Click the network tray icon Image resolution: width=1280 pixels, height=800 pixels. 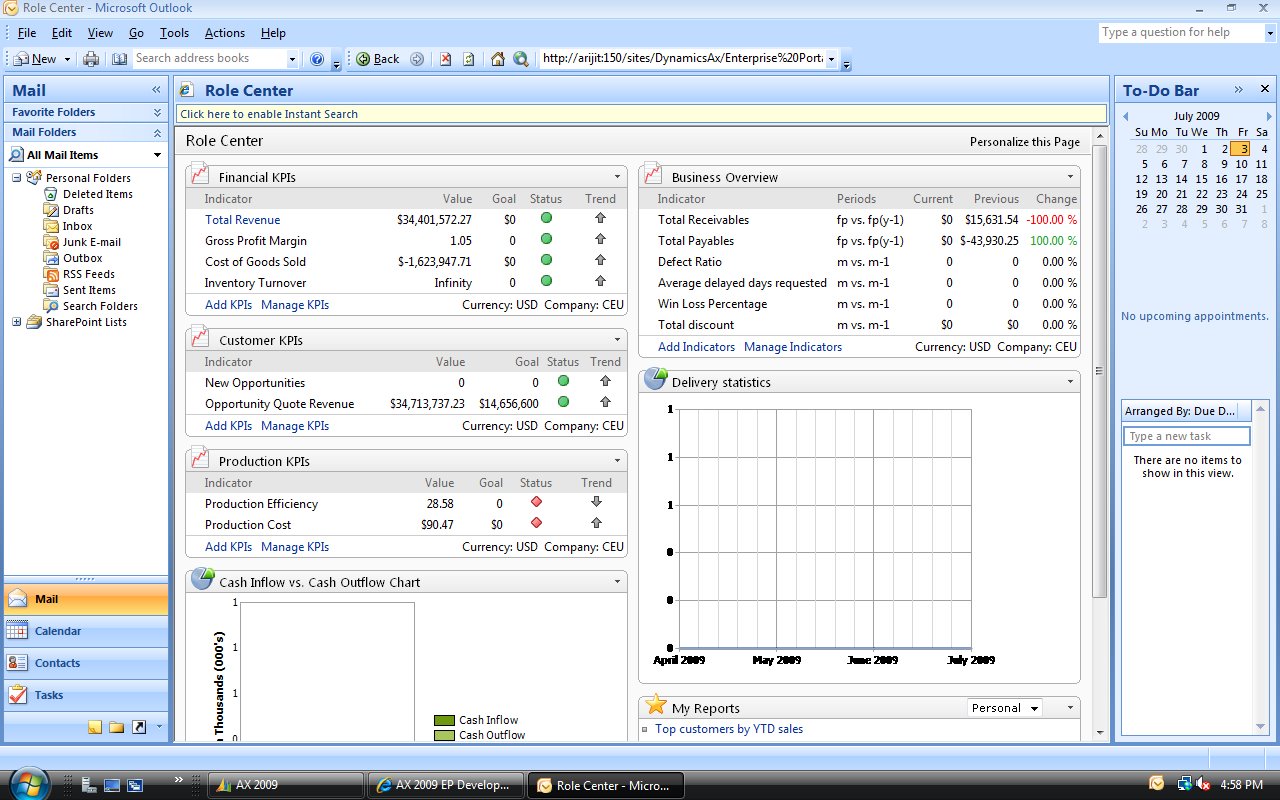[x=1184, y=785]
